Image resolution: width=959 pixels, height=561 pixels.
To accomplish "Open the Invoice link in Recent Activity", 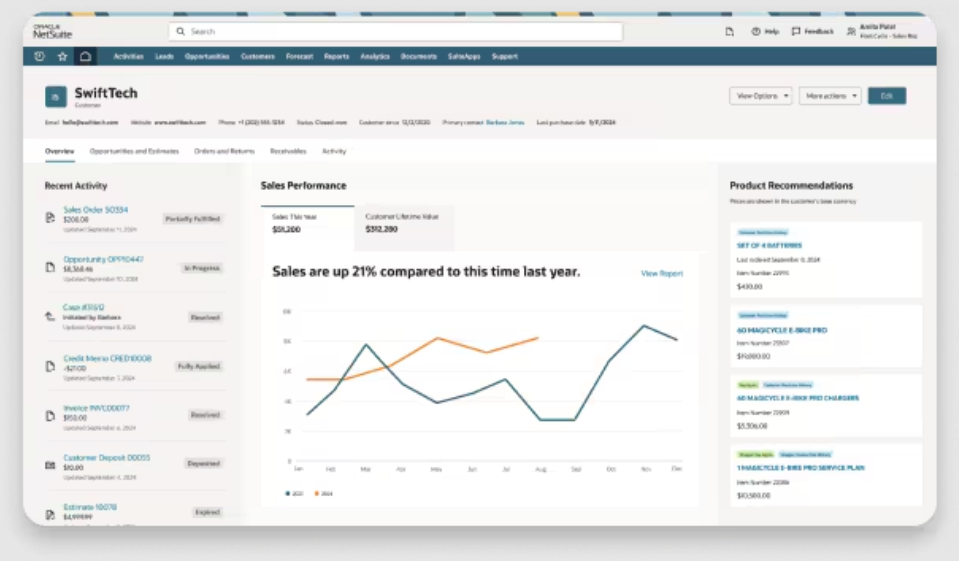I will [97, 408].
